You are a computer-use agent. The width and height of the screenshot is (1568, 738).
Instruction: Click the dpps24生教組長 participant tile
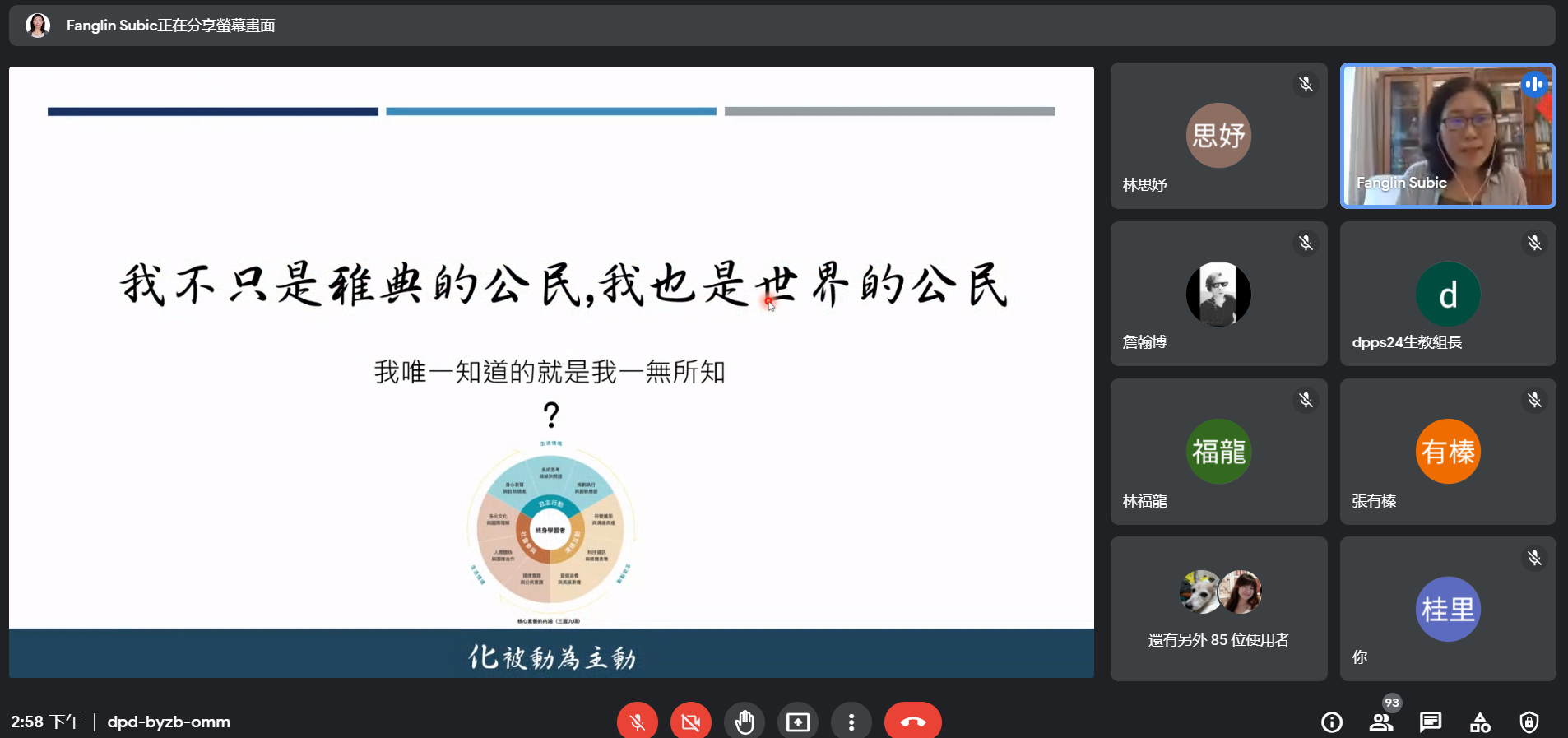(x=1447, y=294)
